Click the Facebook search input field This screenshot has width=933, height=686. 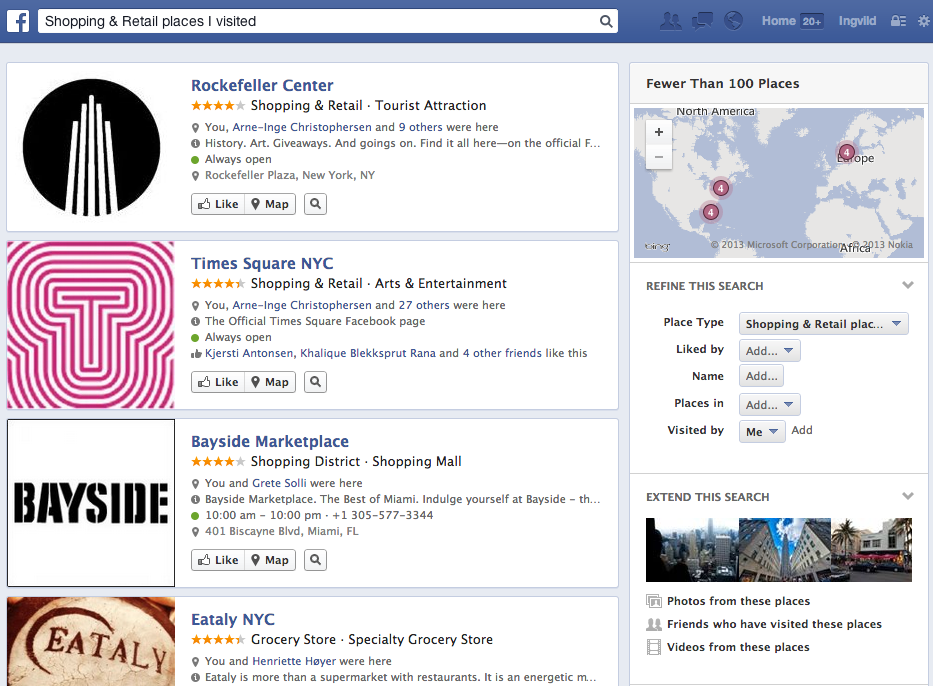tap(319, 21)
